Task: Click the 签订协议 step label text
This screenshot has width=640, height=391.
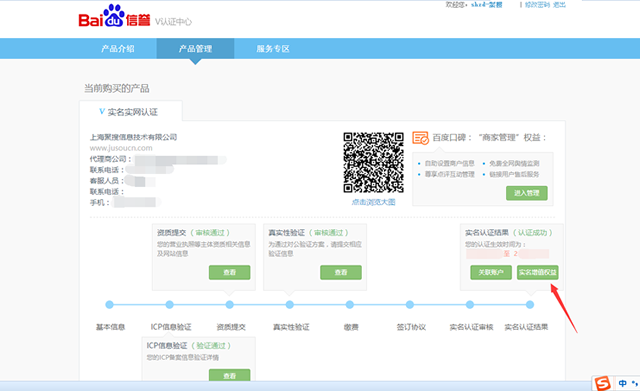Action: [x=411, y=327]
